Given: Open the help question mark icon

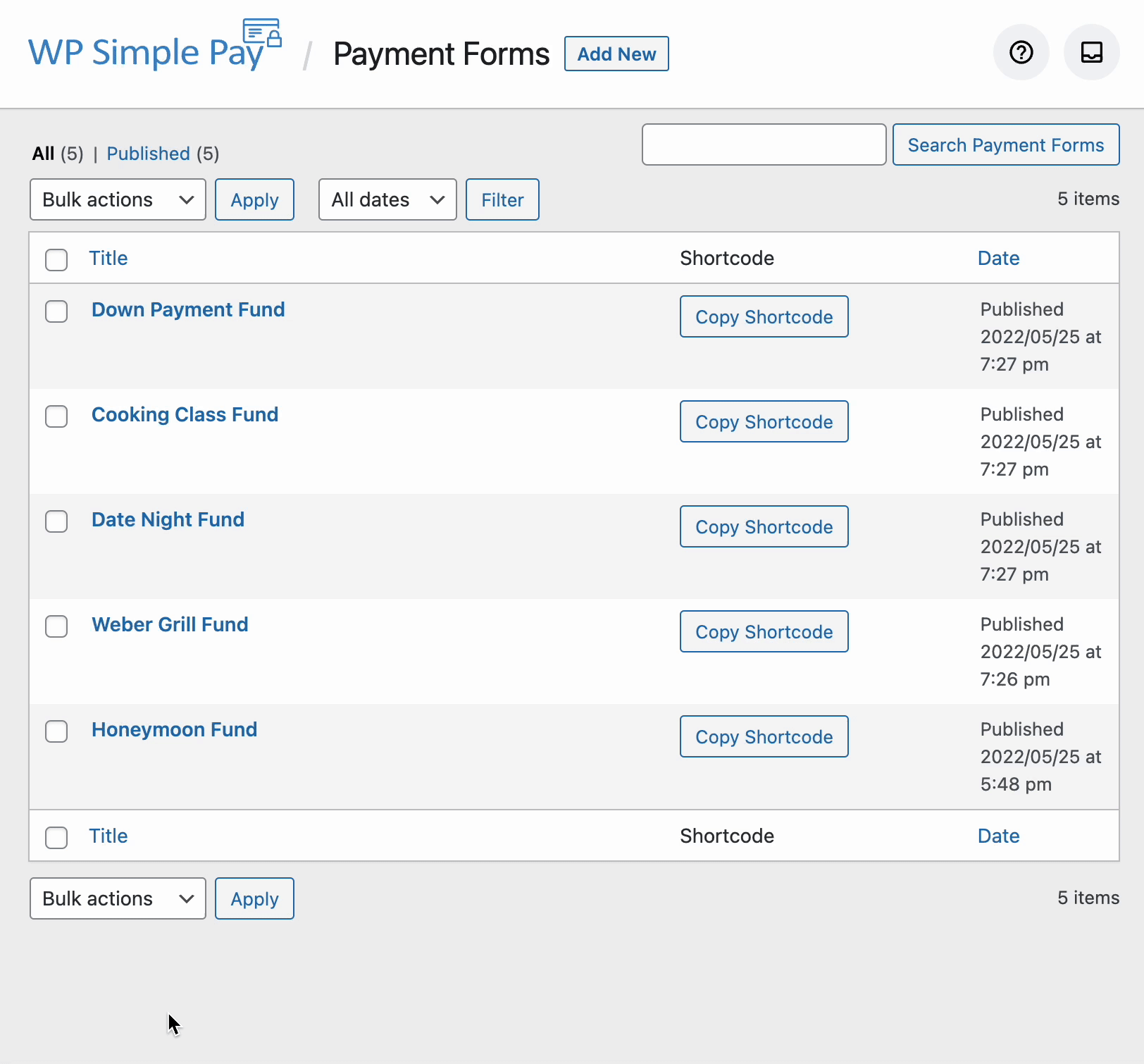Looking at the screenshot, I should (1021, 53).
